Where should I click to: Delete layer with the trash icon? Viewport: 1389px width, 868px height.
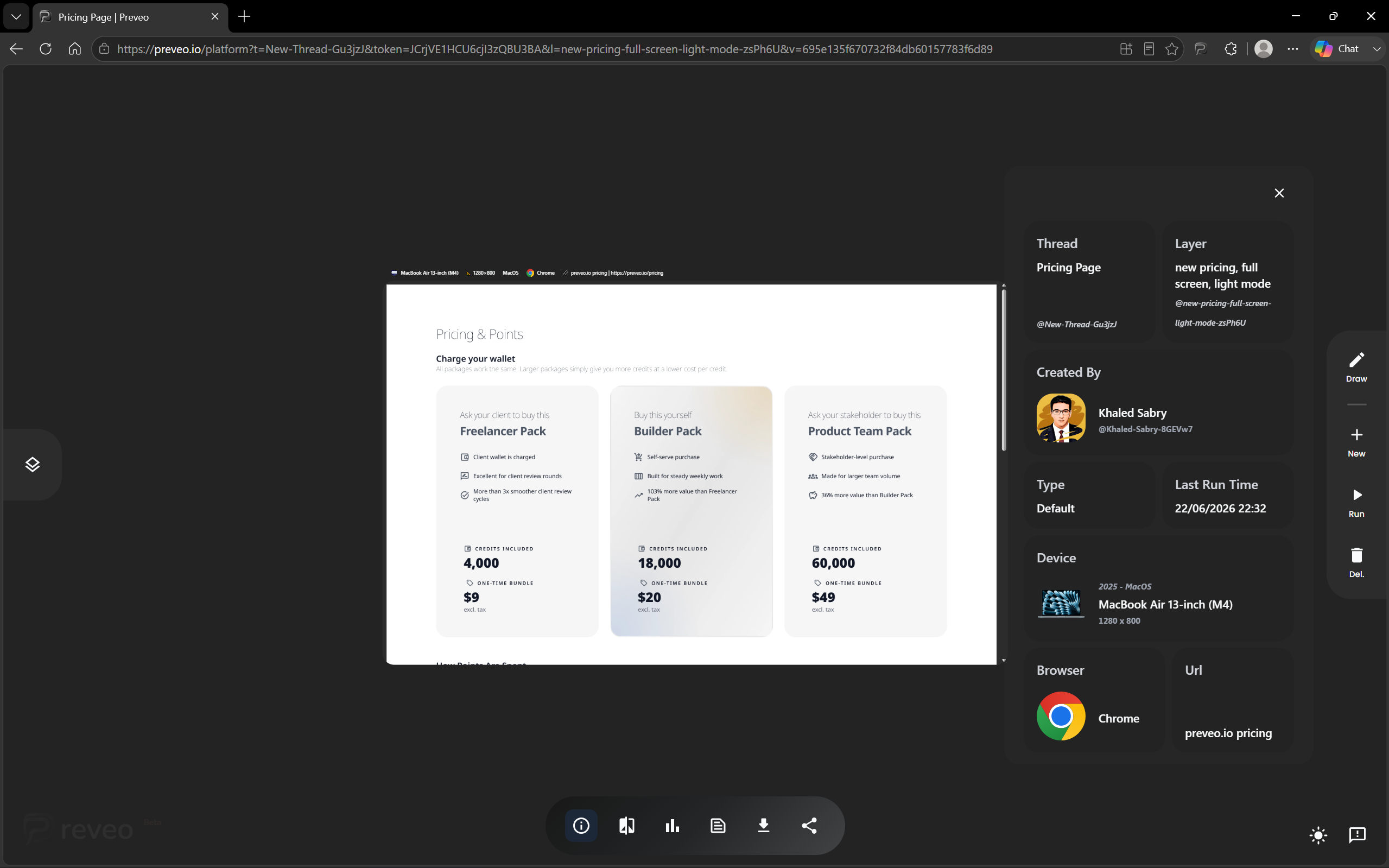tap(1356, 562)
